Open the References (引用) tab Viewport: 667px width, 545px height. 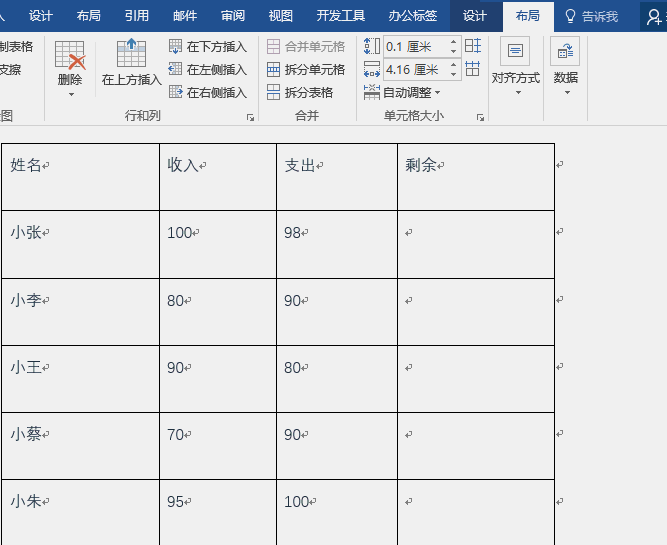point(137,16)
